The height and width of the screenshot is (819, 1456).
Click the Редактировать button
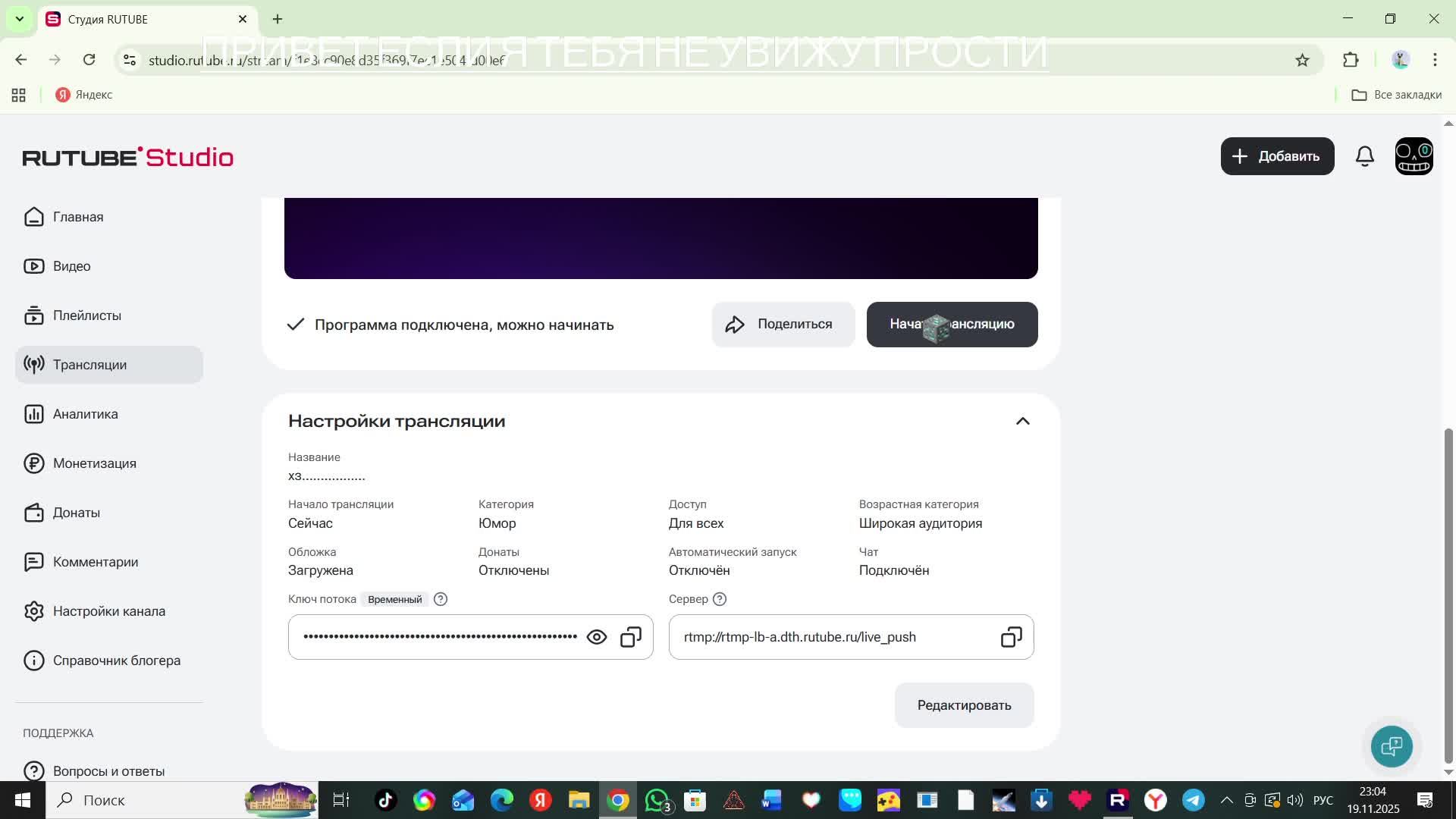tap(964, 705)
